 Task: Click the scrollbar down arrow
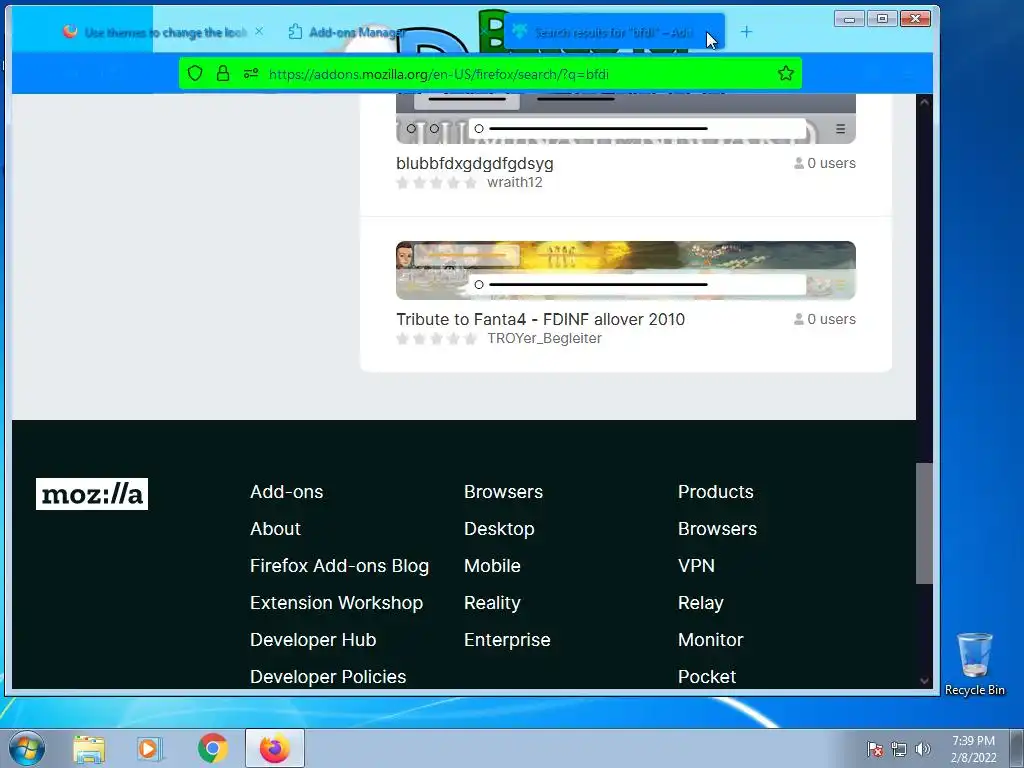coord(924,680)
